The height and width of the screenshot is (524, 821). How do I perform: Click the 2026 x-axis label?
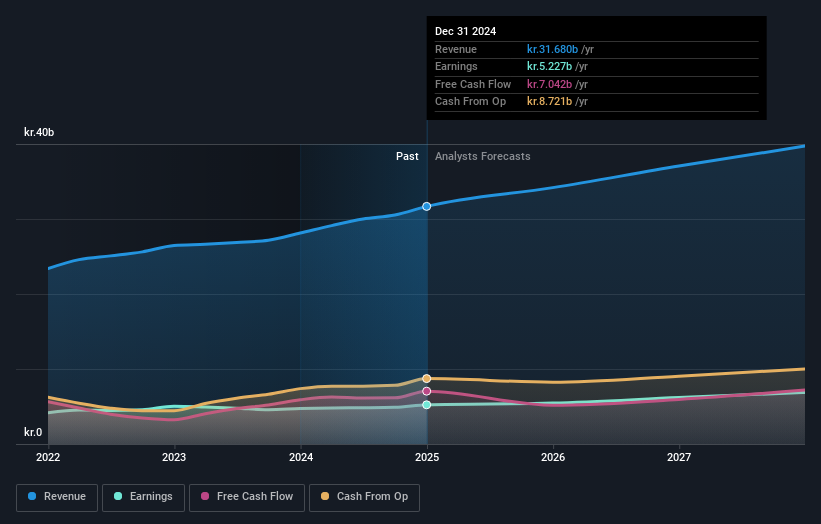(x=553, y=457)
